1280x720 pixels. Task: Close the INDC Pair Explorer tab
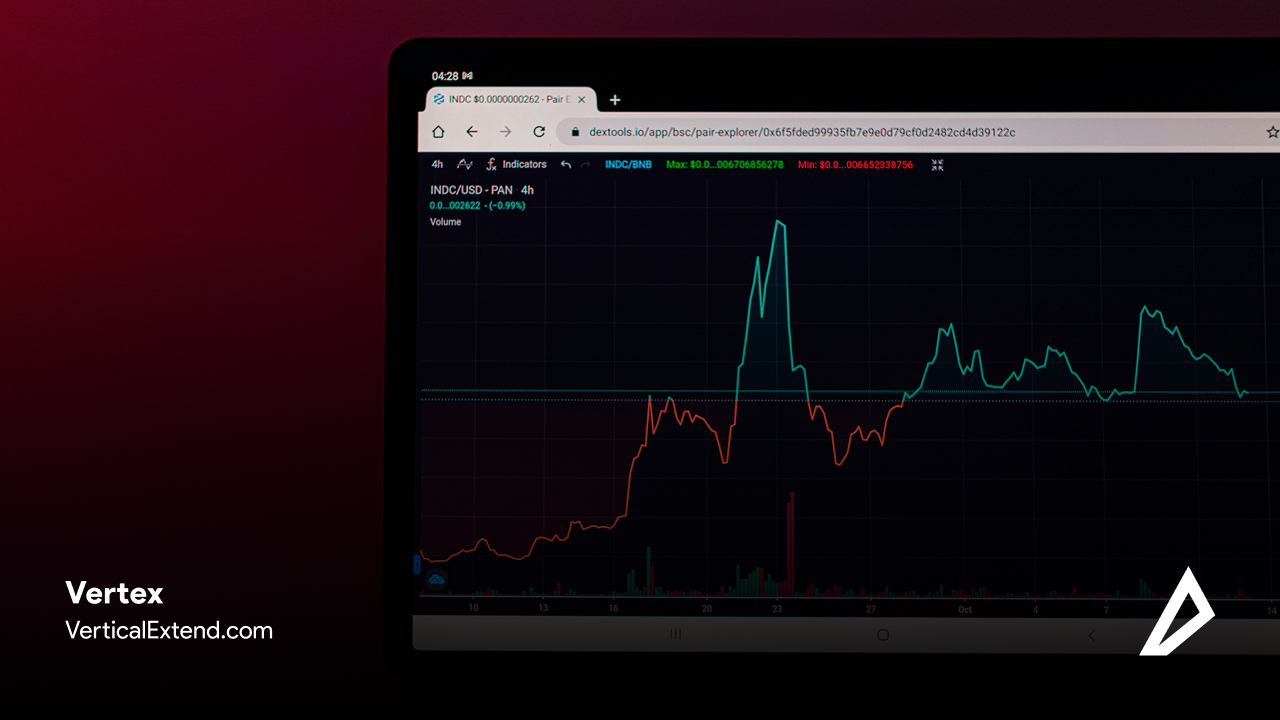click(x=582, y=100)
